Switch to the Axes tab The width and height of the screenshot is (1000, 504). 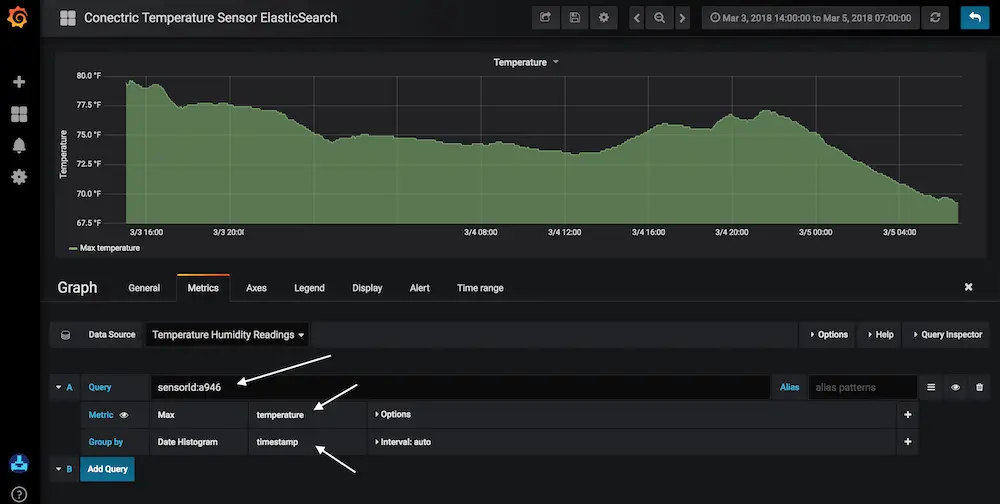click(x=256, y=288)
